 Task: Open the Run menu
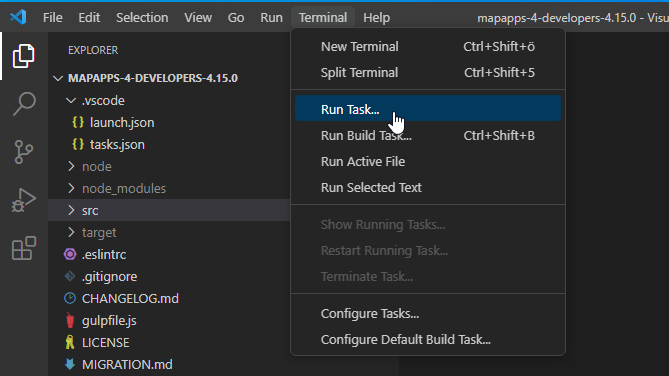point(271,17)
